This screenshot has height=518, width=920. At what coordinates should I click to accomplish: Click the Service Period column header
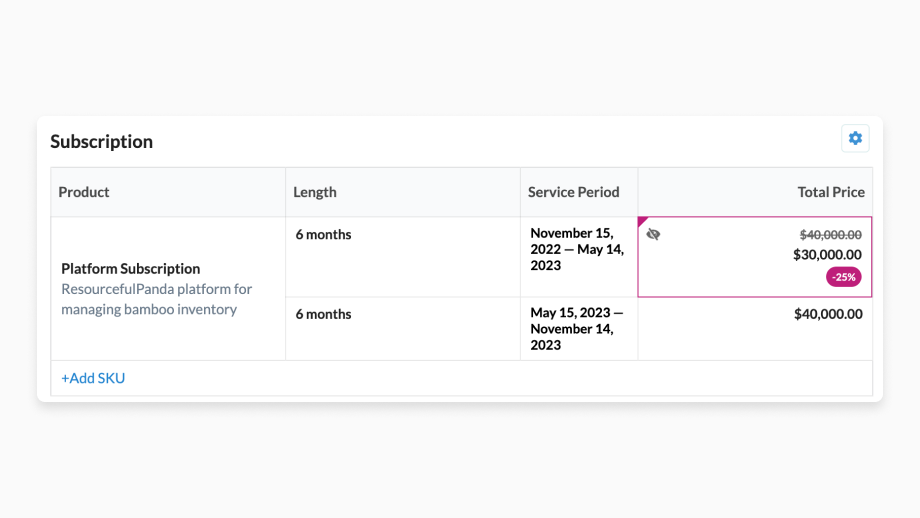coord(574,192)
